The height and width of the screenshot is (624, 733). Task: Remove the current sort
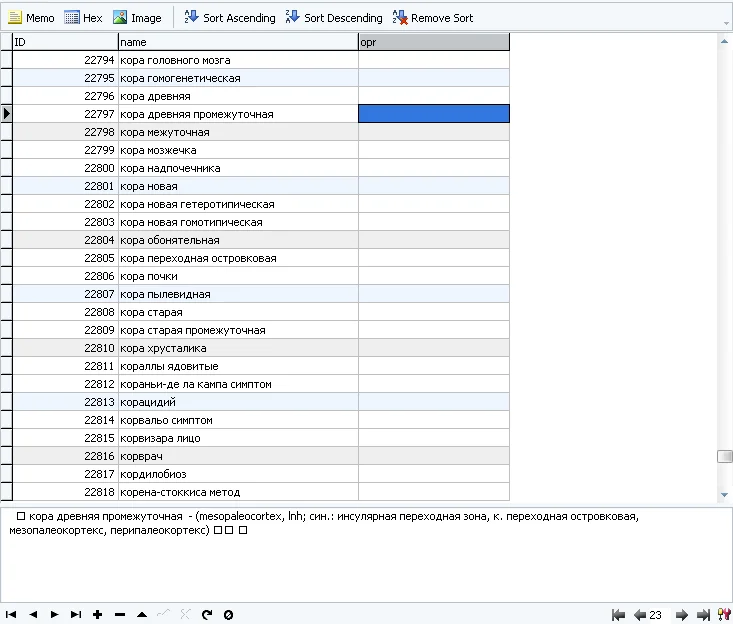tap(432, 18)
